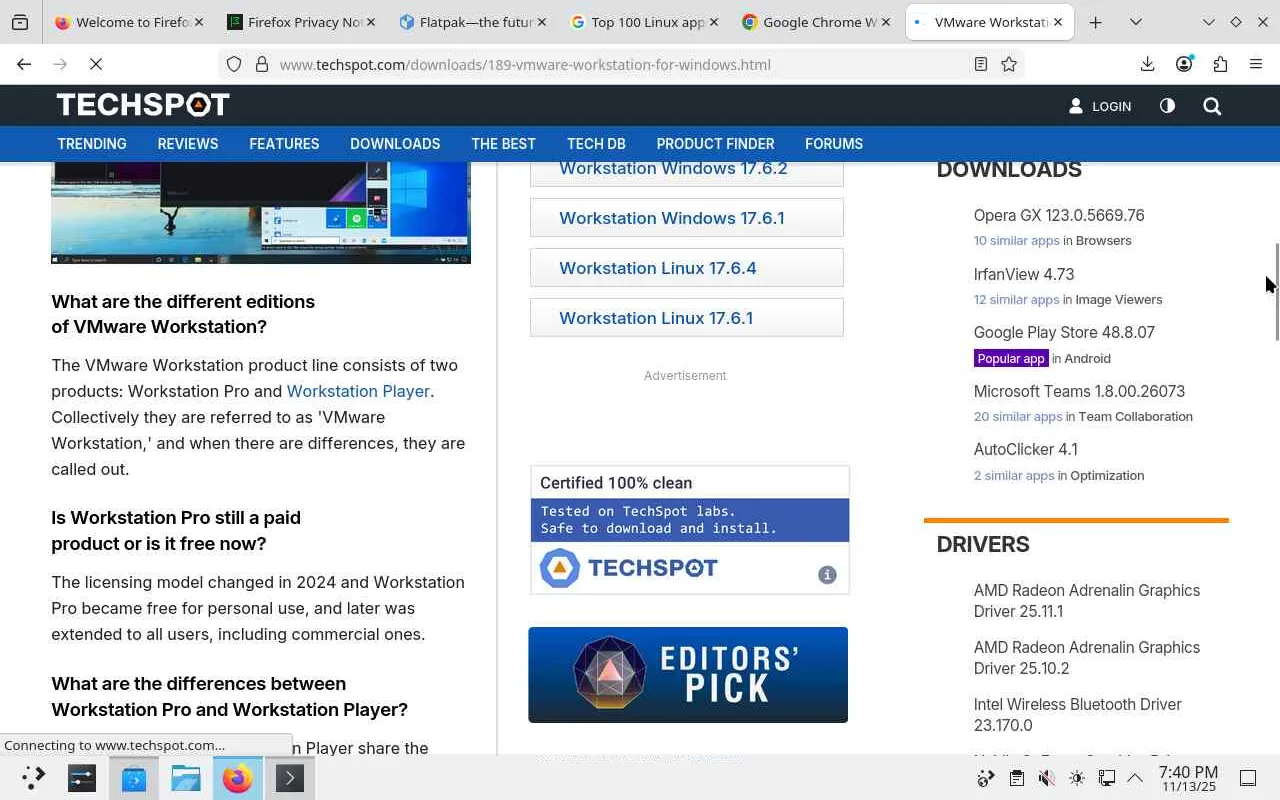Image resolution: width=1280 pixels, height=800 pixels.
Task: Open the Firefox downloads panel
Action: click(x=1147, y=64)
